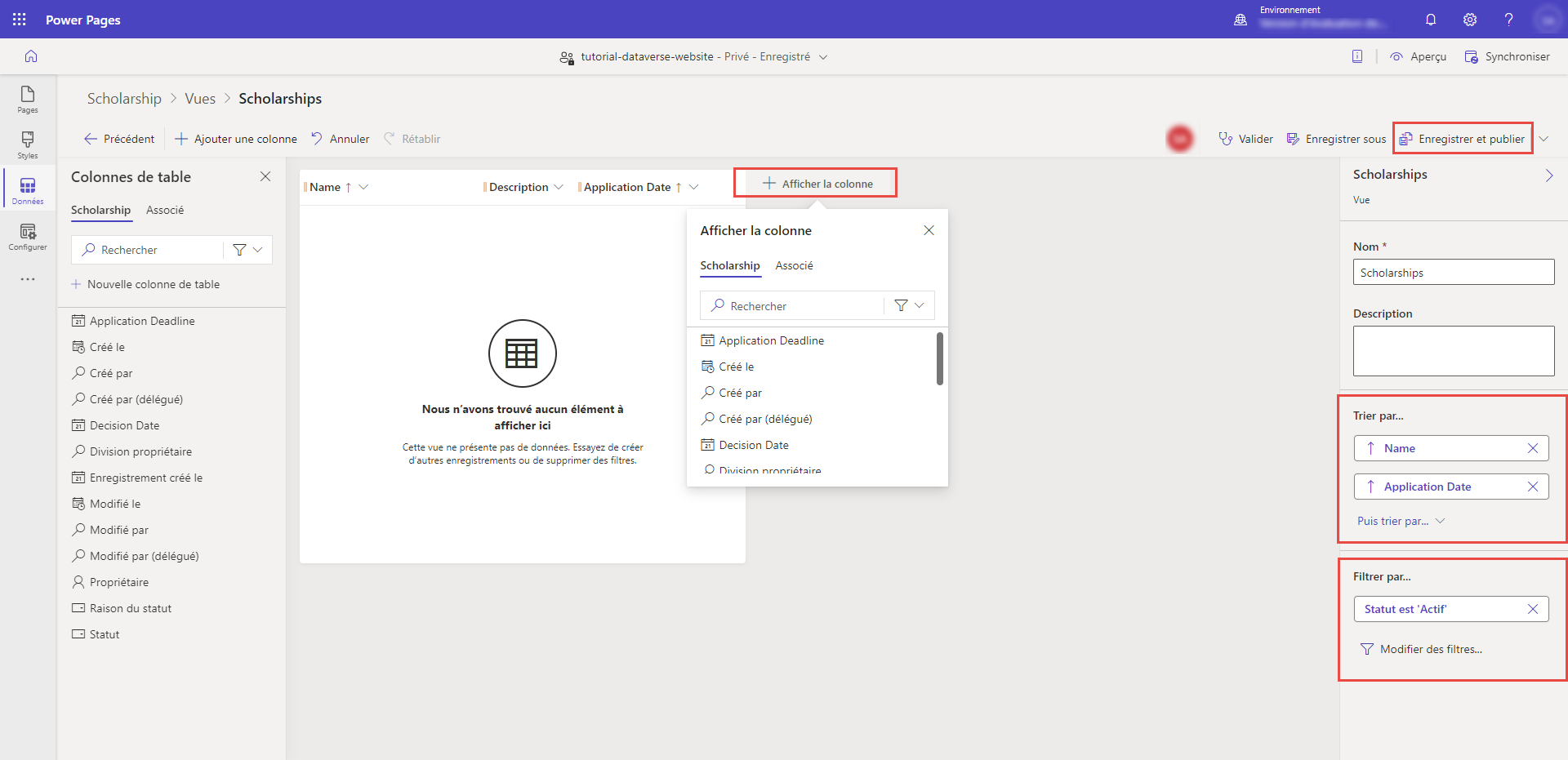Viewport: 1568px width, 760px height.
Task: Expand Puis trier par dropdown
Action: (x=1401, y=521)
